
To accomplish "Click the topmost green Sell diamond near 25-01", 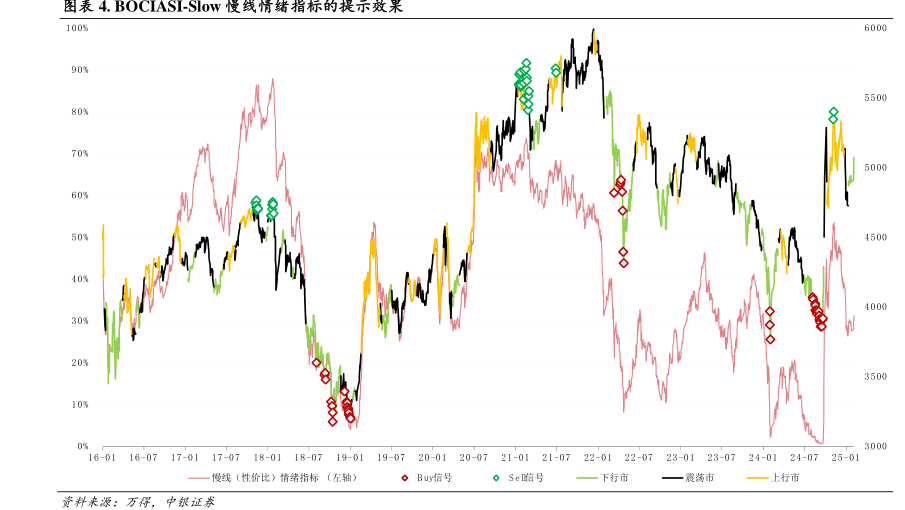I will point(833,112).
